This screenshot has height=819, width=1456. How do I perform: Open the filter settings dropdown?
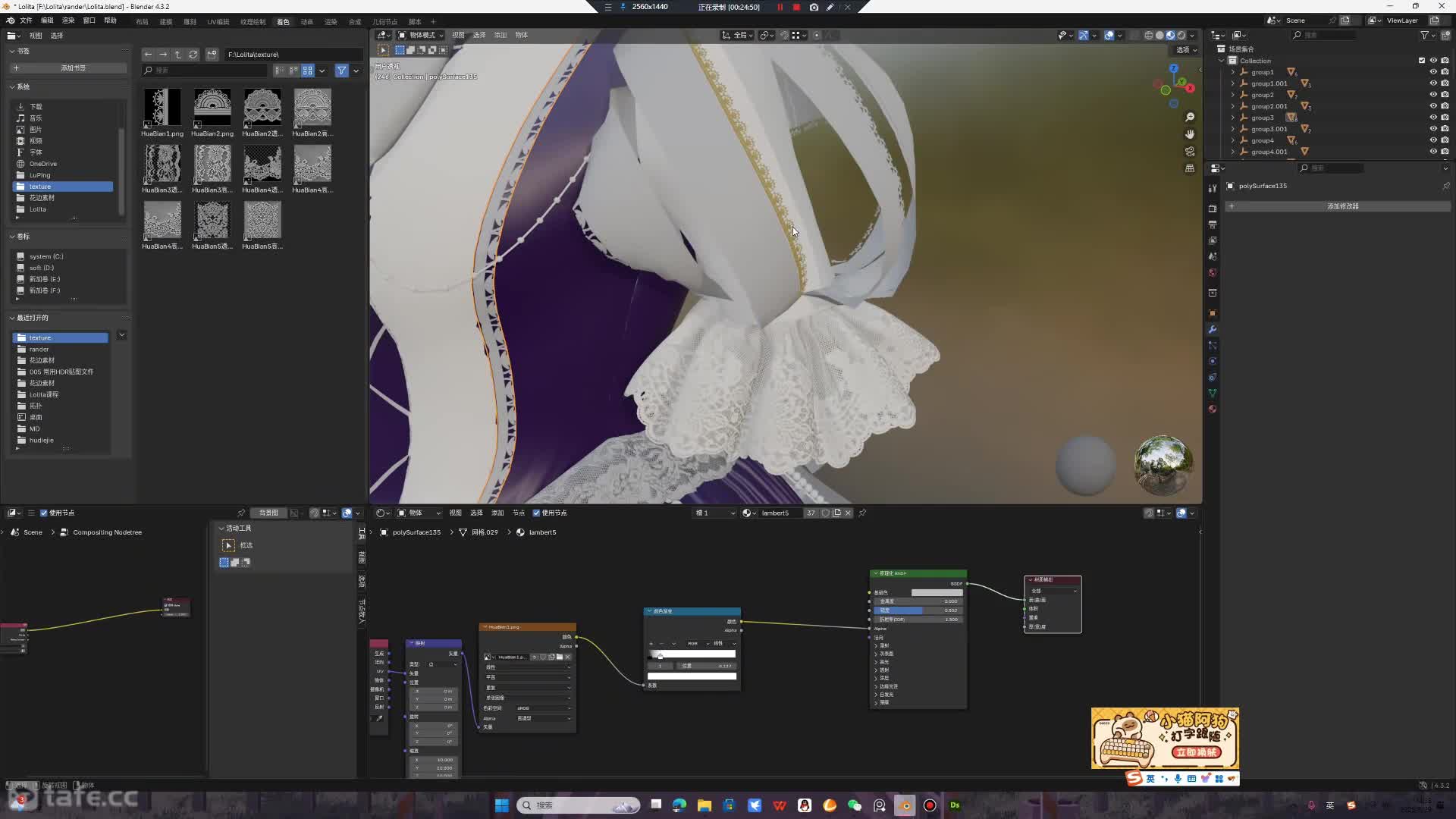[356, 71]
